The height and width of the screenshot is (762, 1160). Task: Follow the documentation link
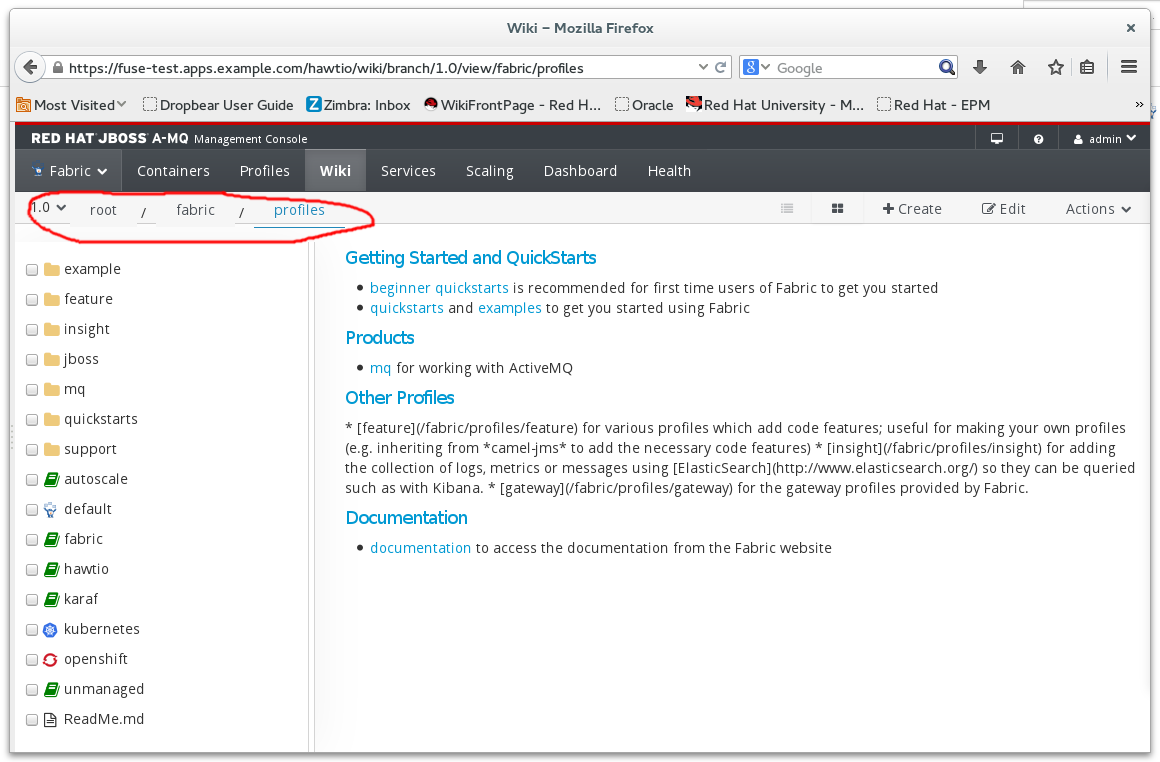[420, 547]
